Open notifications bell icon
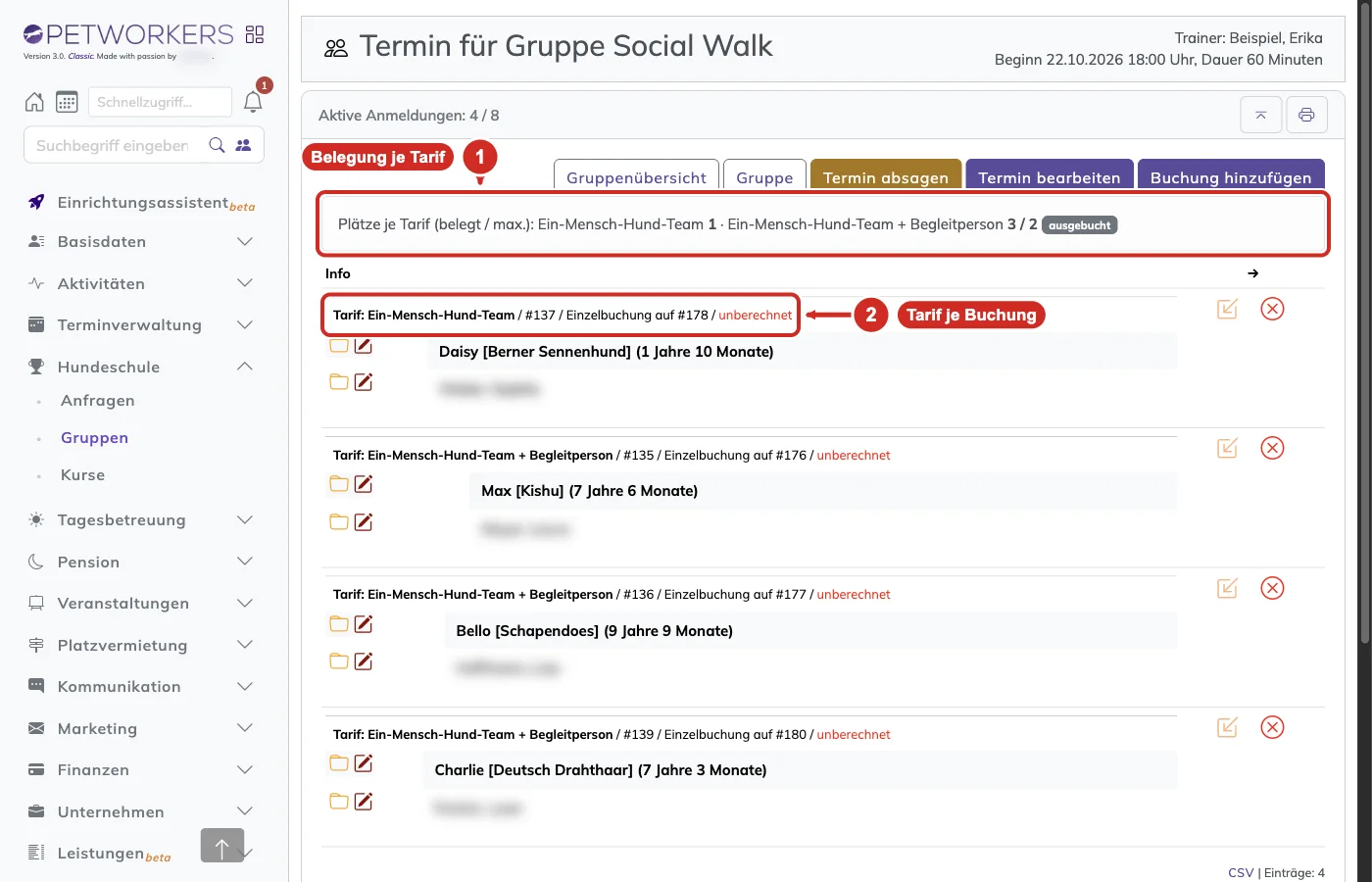Screen dimensions: 1372x882 tap(253, 102)
